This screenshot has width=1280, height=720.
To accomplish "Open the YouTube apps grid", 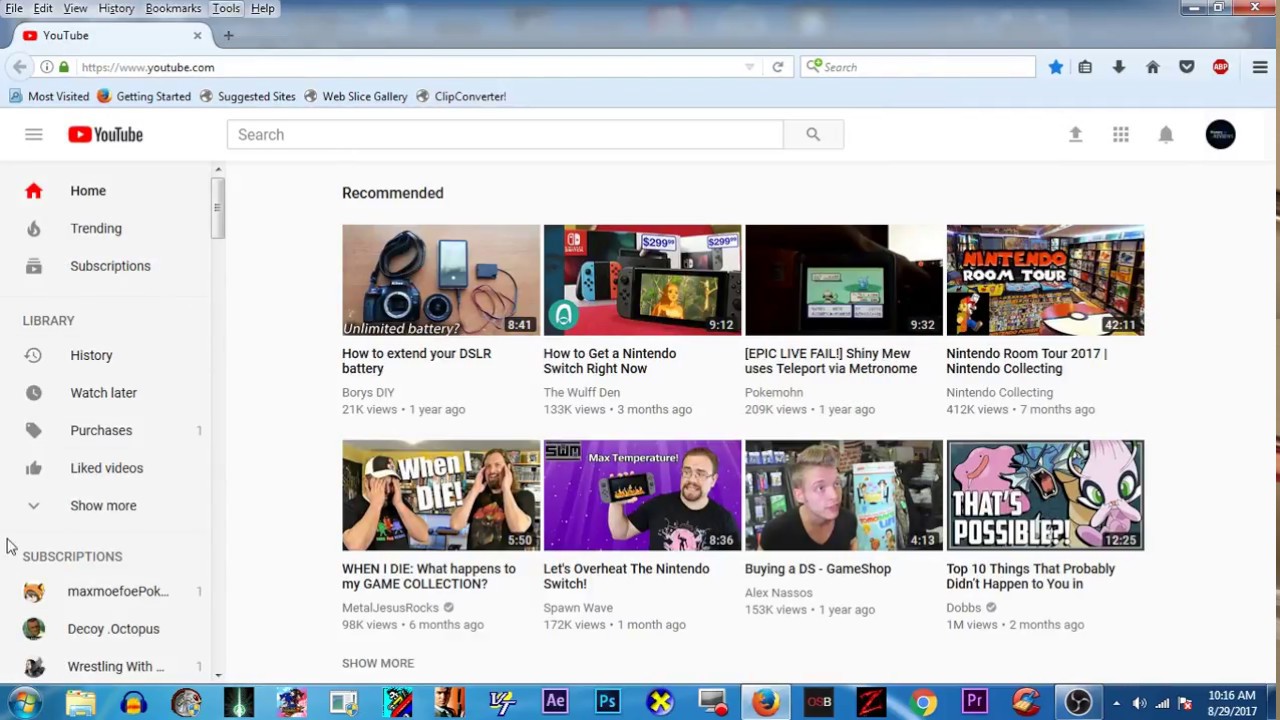I will [x=1121, y=134].
